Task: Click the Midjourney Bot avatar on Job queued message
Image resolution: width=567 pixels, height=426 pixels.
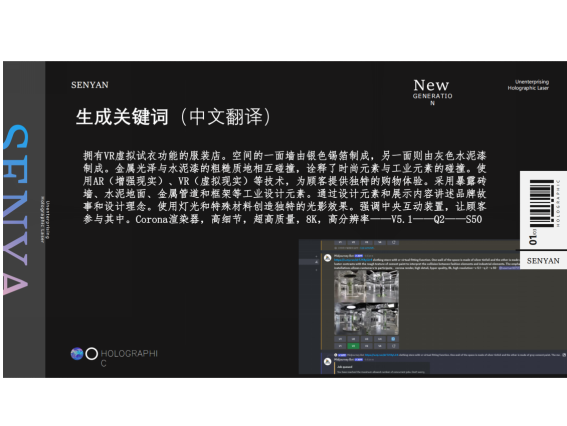Action: coord(327,362)
